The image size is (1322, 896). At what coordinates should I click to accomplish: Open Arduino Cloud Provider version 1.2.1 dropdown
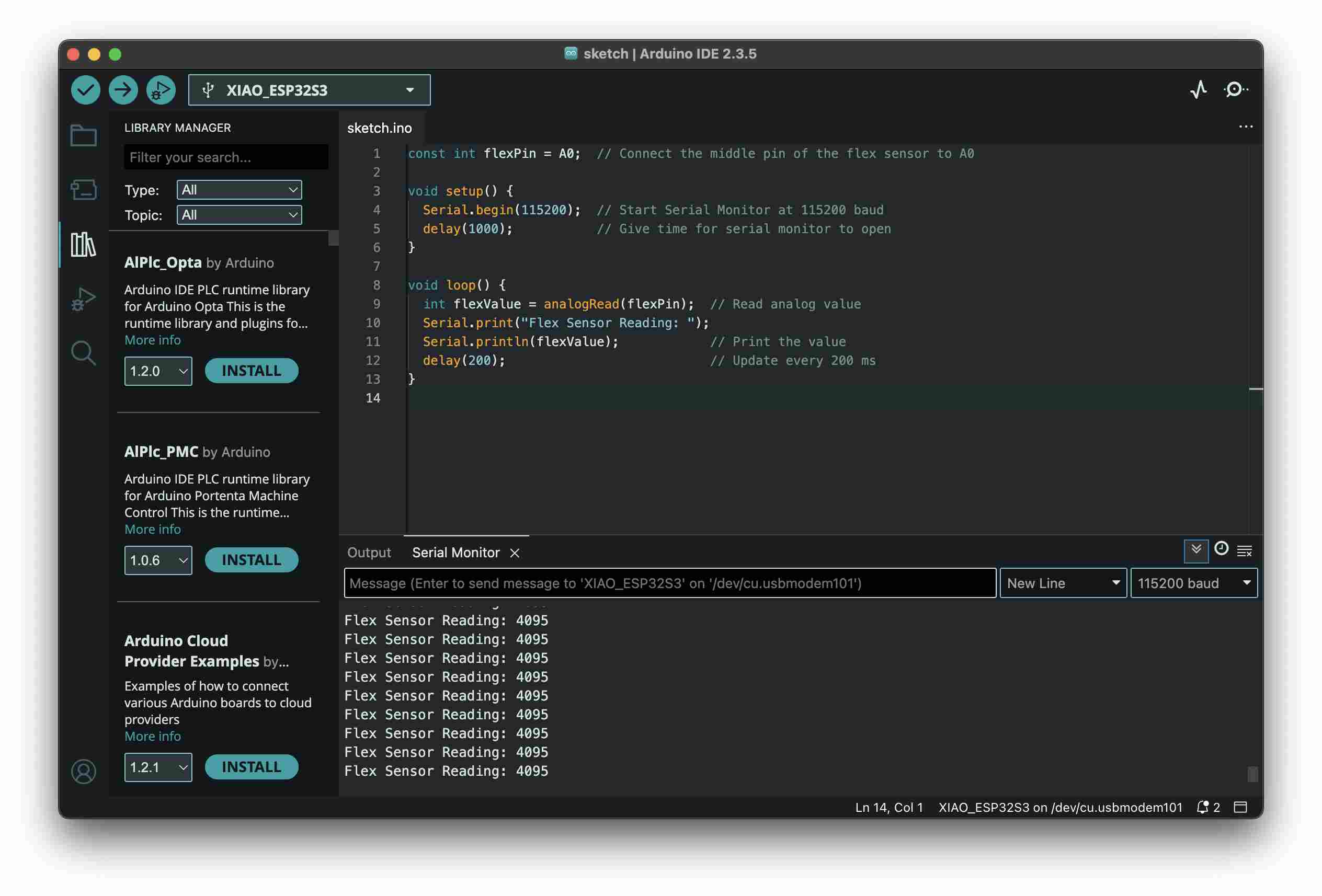(158, 767)
